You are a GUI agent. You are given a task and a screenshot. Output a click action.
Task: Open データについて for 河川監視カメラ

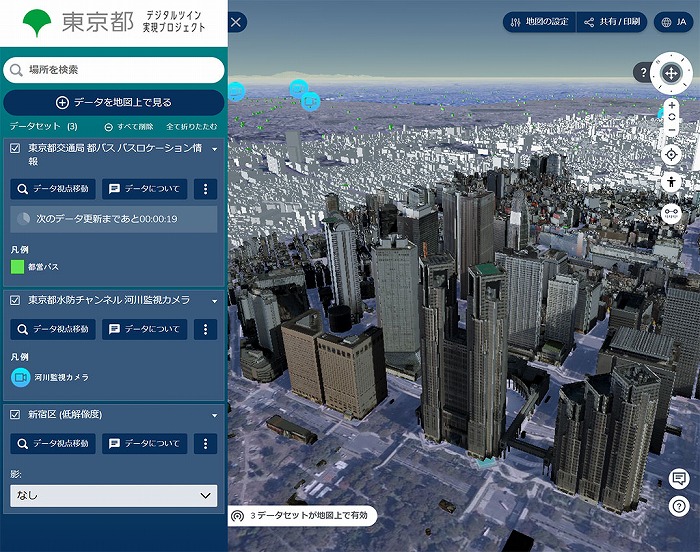click(144, 329)
